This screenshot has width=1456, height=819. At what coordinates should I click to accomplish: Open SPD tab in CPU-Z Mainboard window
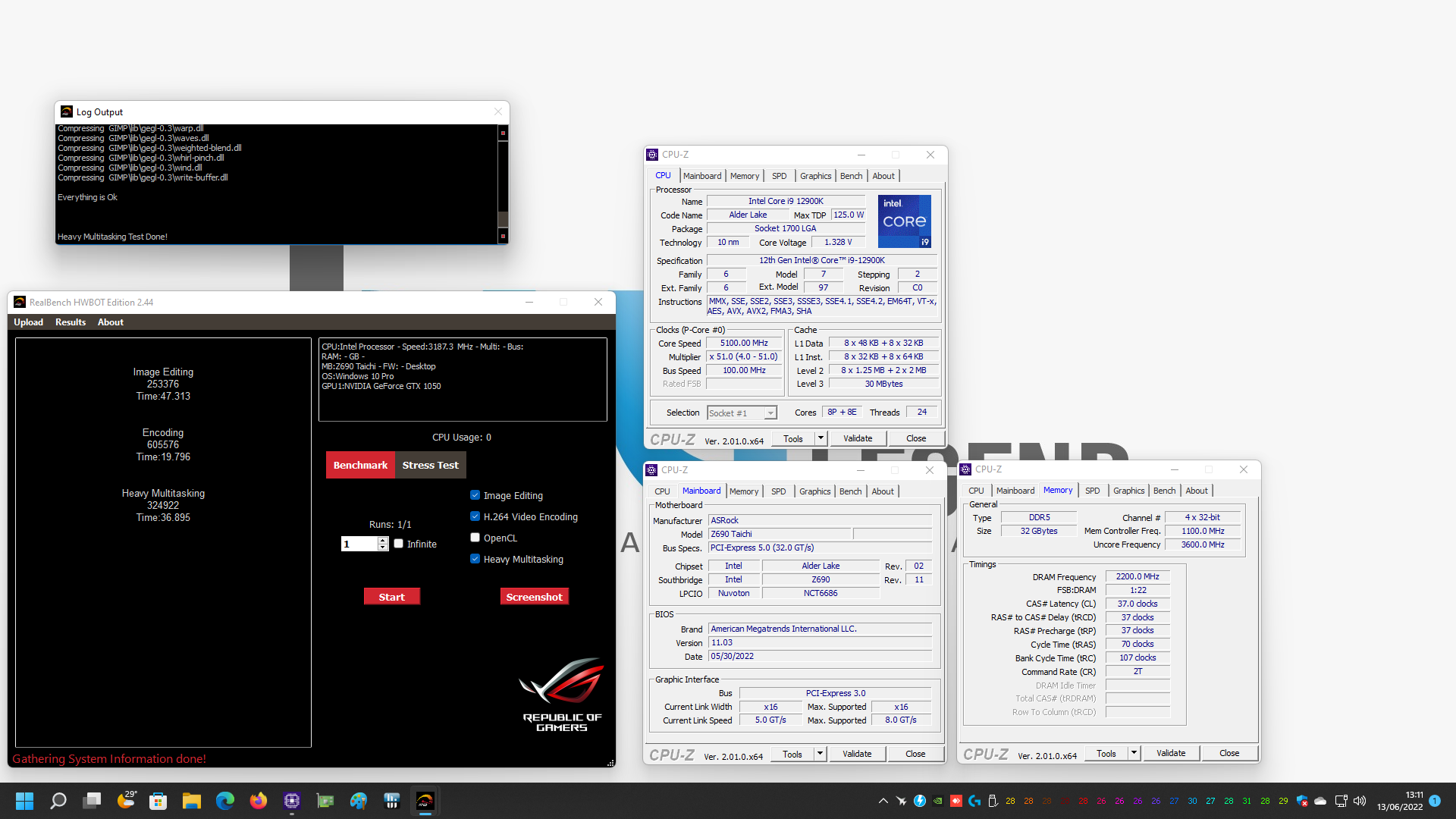tap(778, 491)
